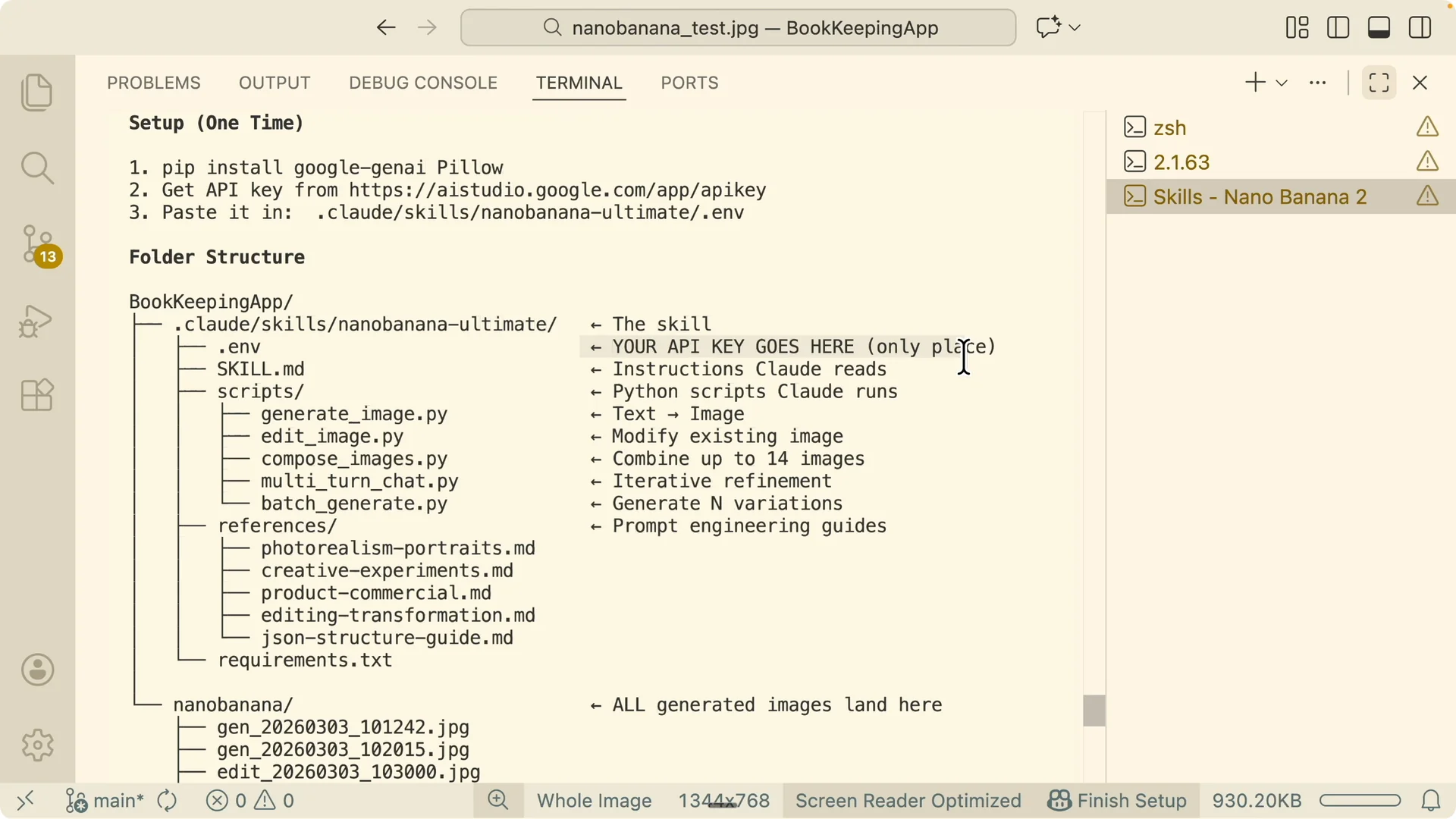
Task: Click the 'YOUR API KEY GOES HERE' text
Action: (733, 347)
